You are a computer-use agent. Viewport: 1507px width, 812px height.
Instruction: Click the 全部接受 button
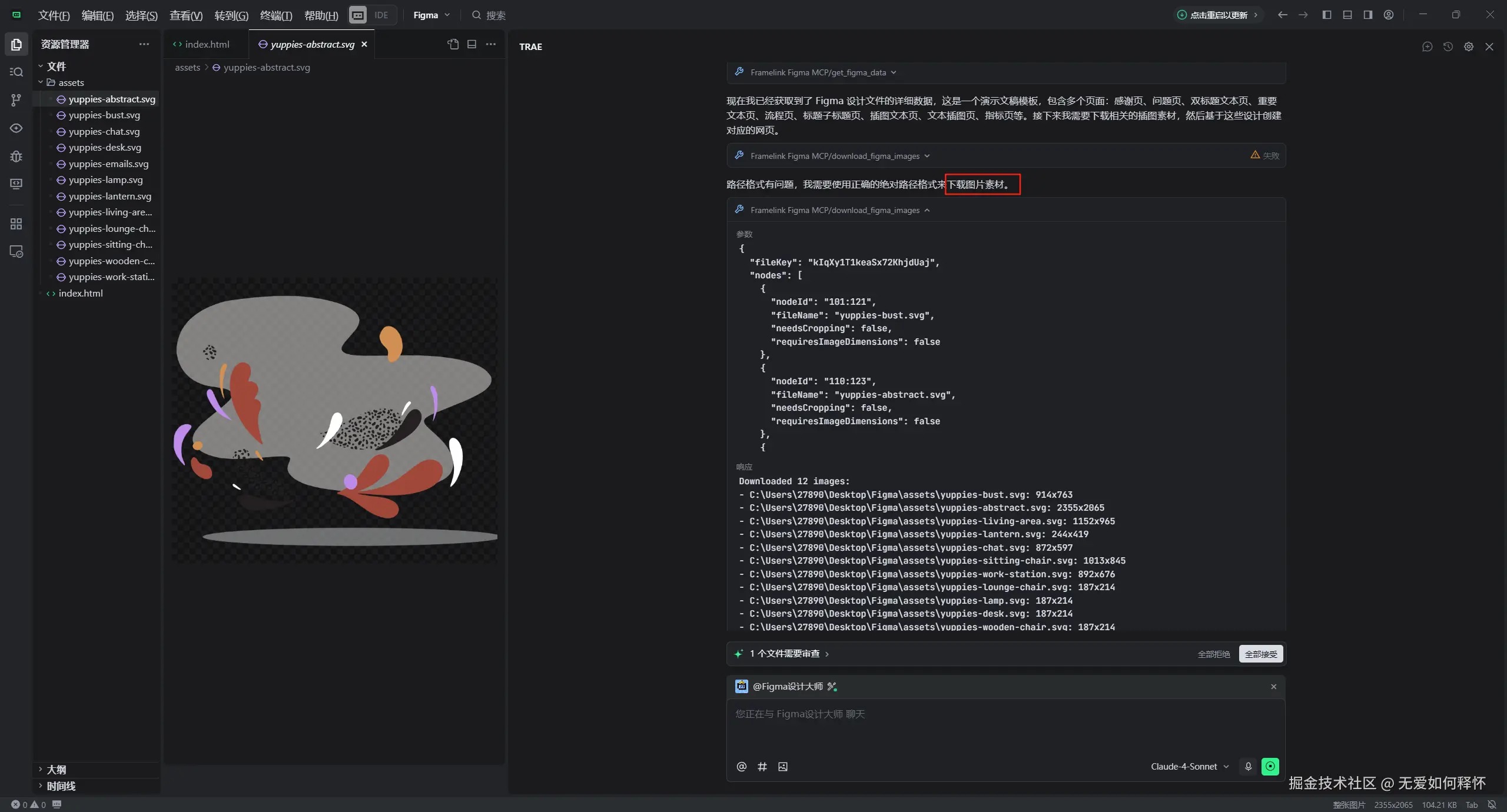point(1260,654)
